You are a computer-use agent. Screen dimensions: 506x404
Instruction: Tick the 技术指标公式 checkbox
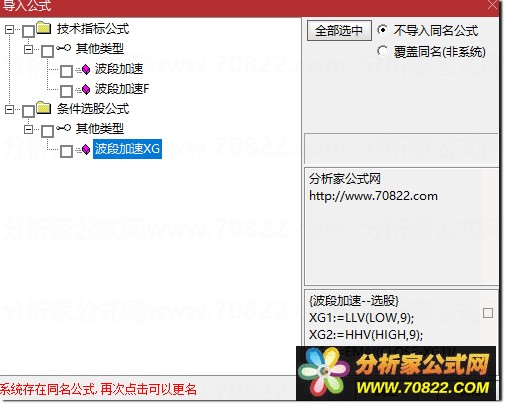coord(28,32)
